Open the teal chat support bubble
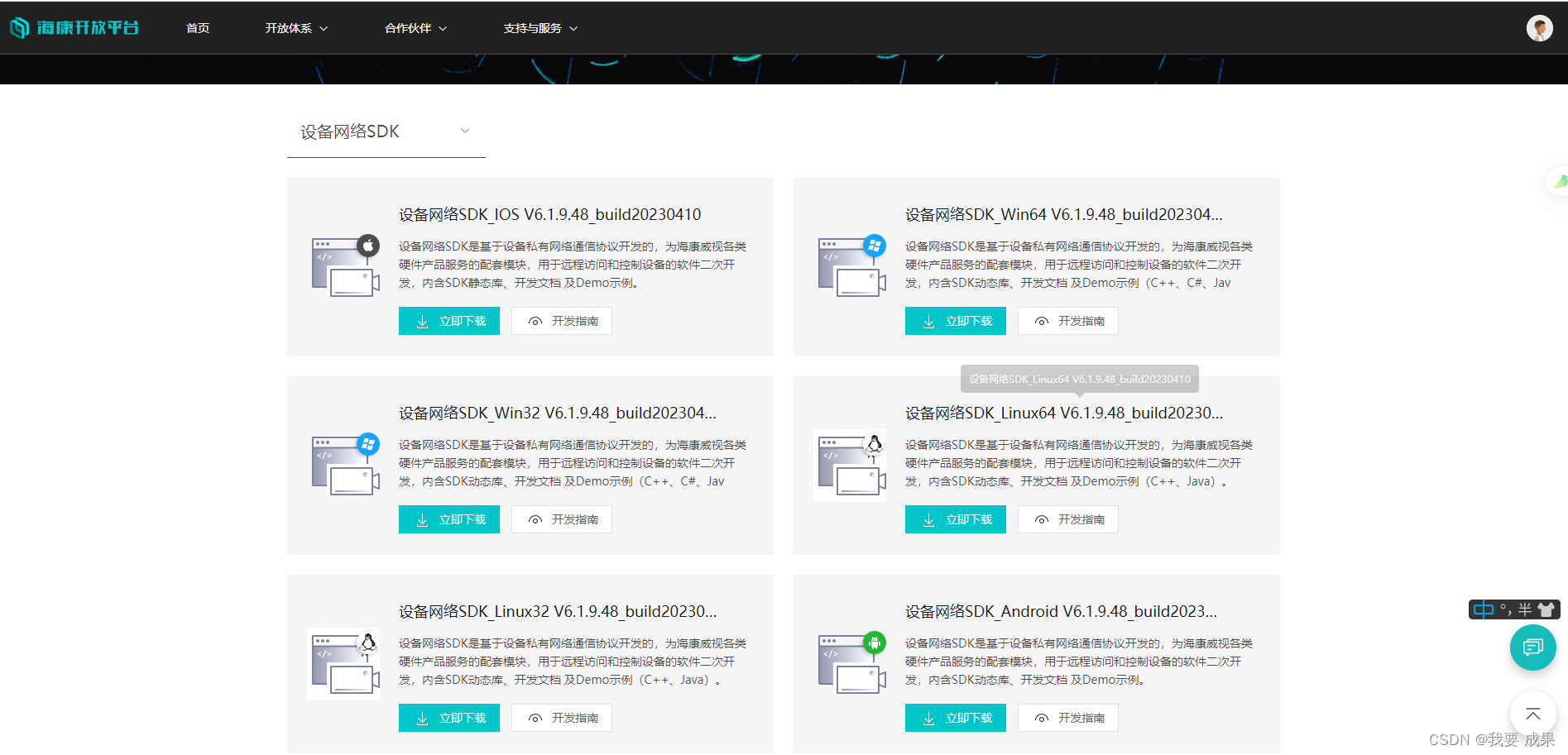Screen dimensions: 1568x755 (x=1532, y=647)
